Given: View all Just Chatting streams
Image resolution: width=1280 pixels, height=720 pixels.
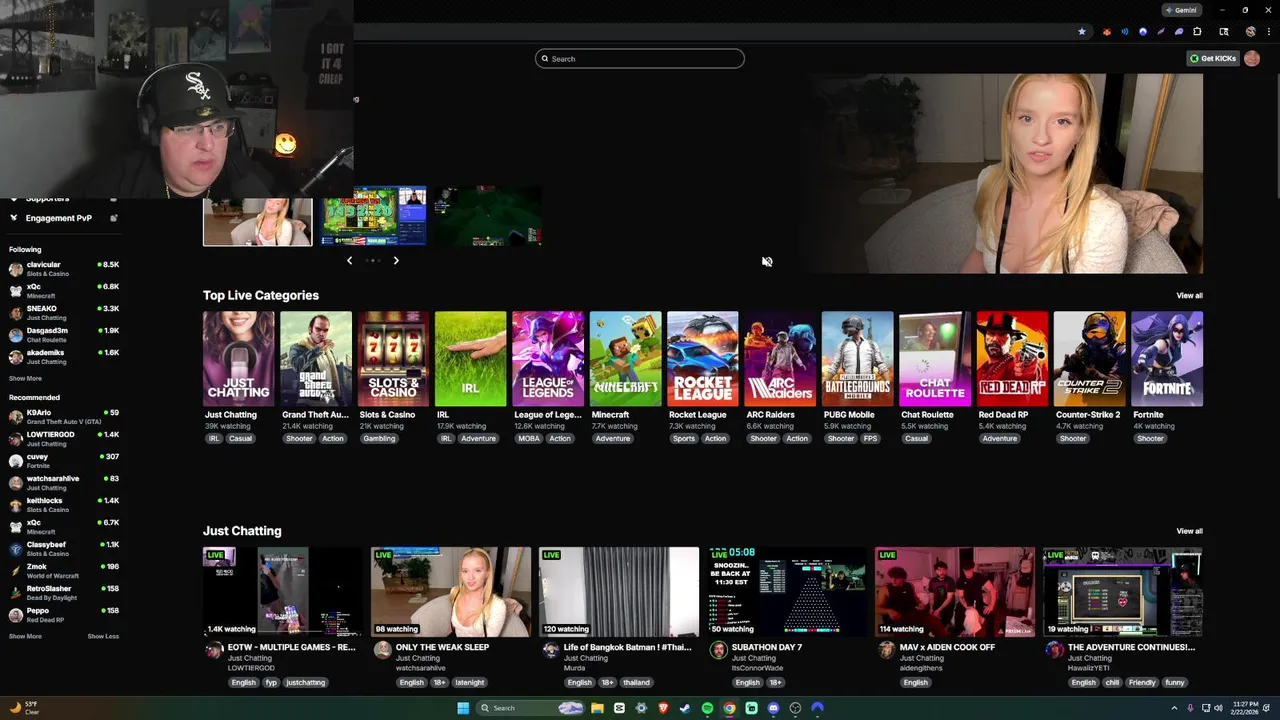Looking at the screenshot, I should point(1189,531).
